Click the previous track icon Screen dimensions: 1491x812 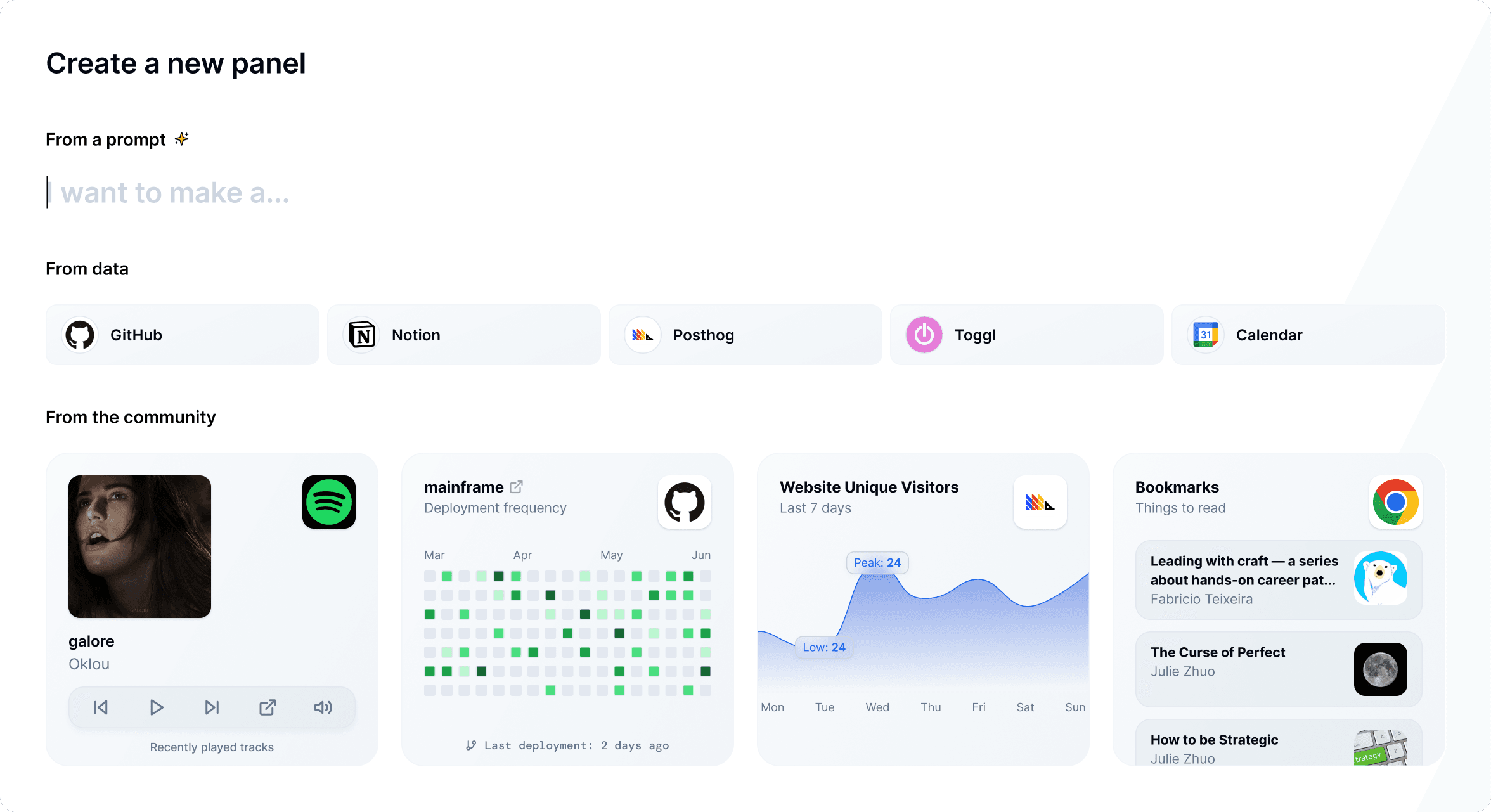101,707
